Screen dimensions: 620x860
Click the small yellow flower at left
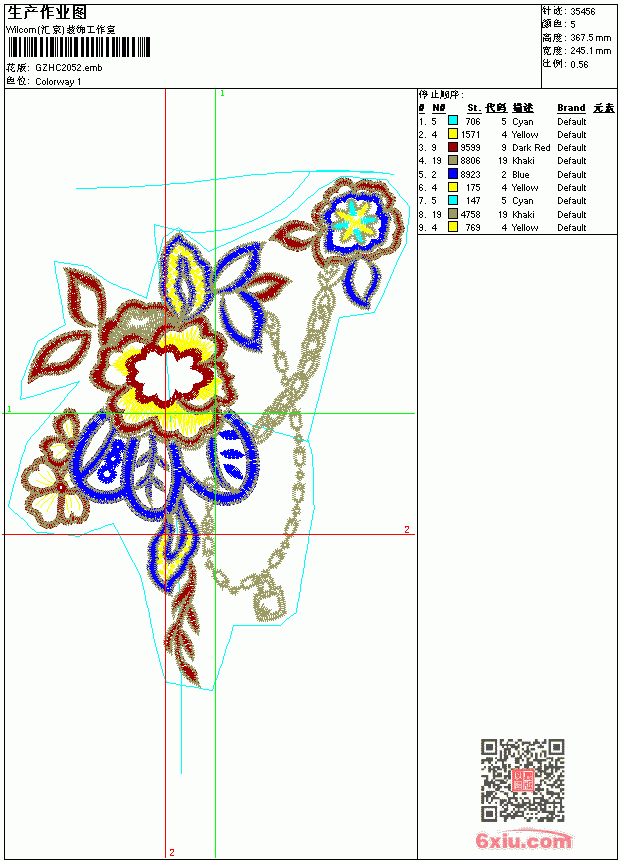[53, 491]
